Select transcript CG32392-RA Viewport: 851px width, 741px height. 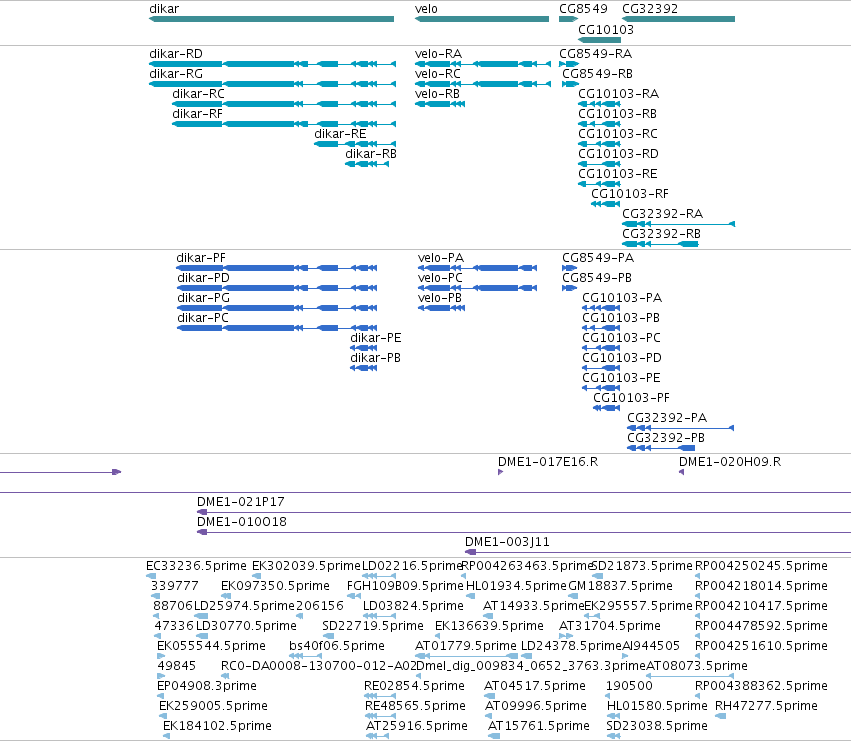[678, 224]
